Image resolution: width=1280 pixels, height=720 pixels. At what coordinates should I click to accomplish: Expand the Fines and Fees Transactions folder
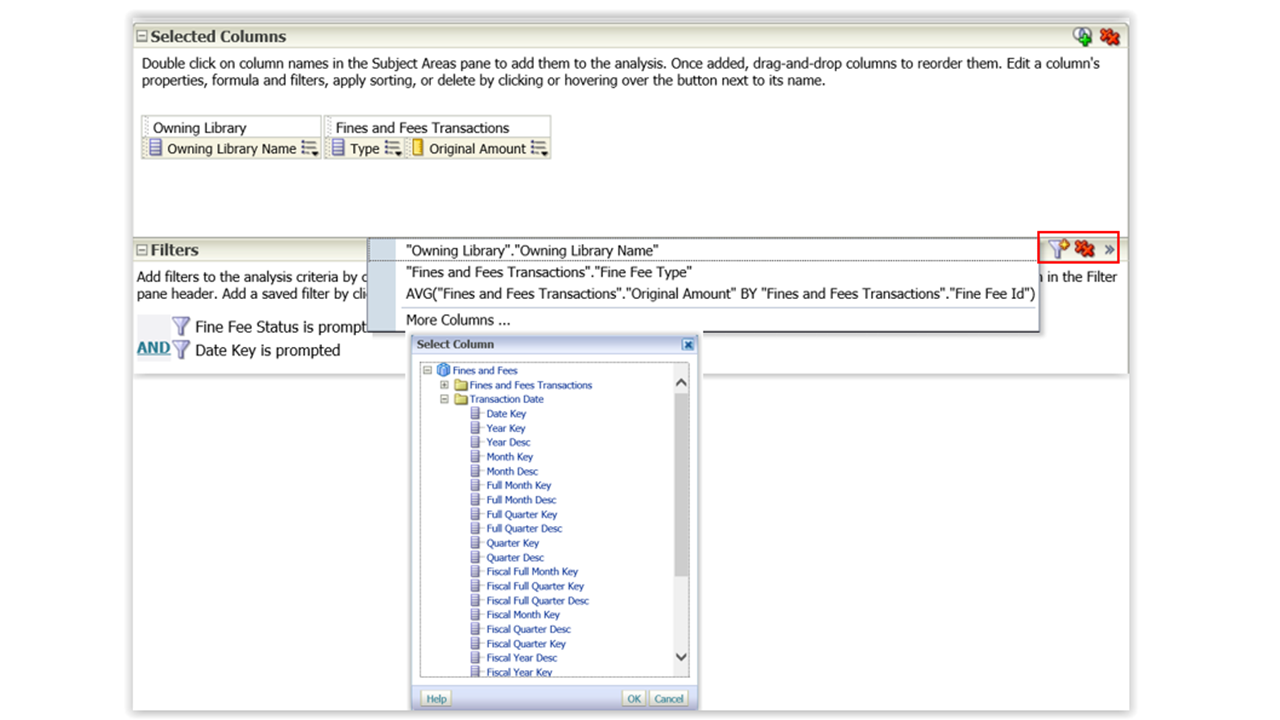[x=445, y=385]
